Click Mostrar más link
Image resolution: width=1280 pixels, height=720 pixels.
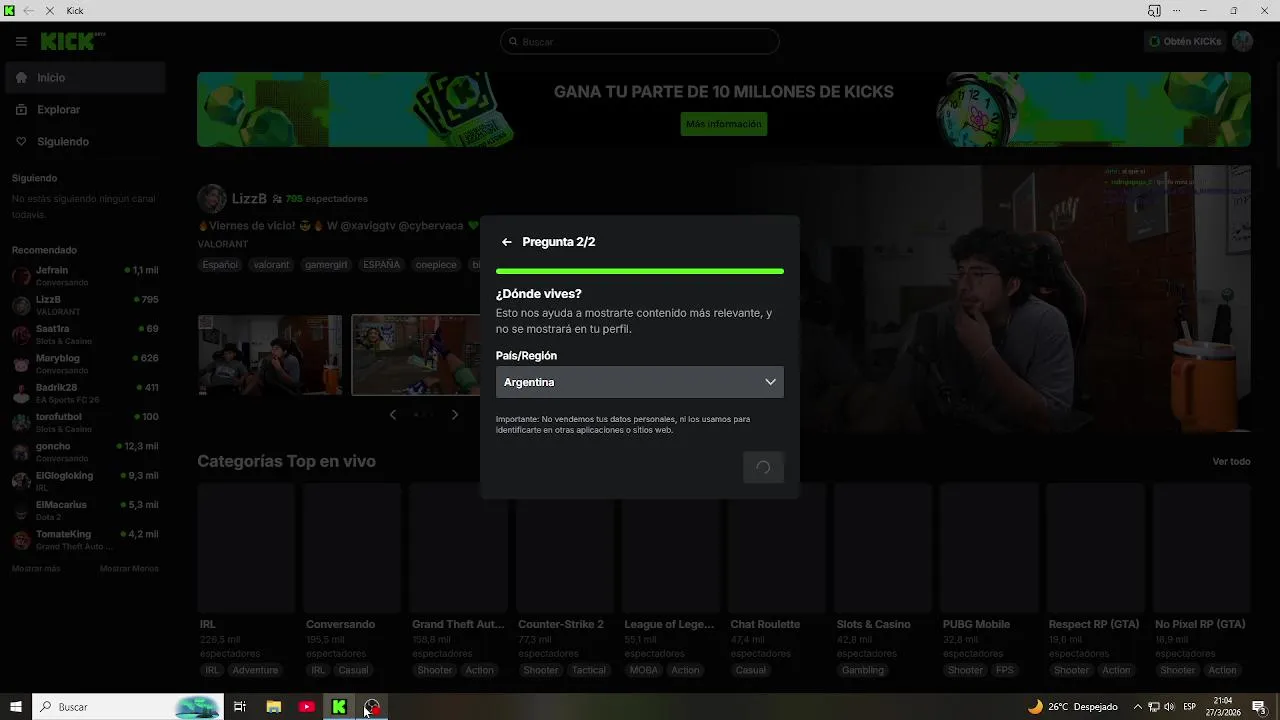(x=36, y=568)
